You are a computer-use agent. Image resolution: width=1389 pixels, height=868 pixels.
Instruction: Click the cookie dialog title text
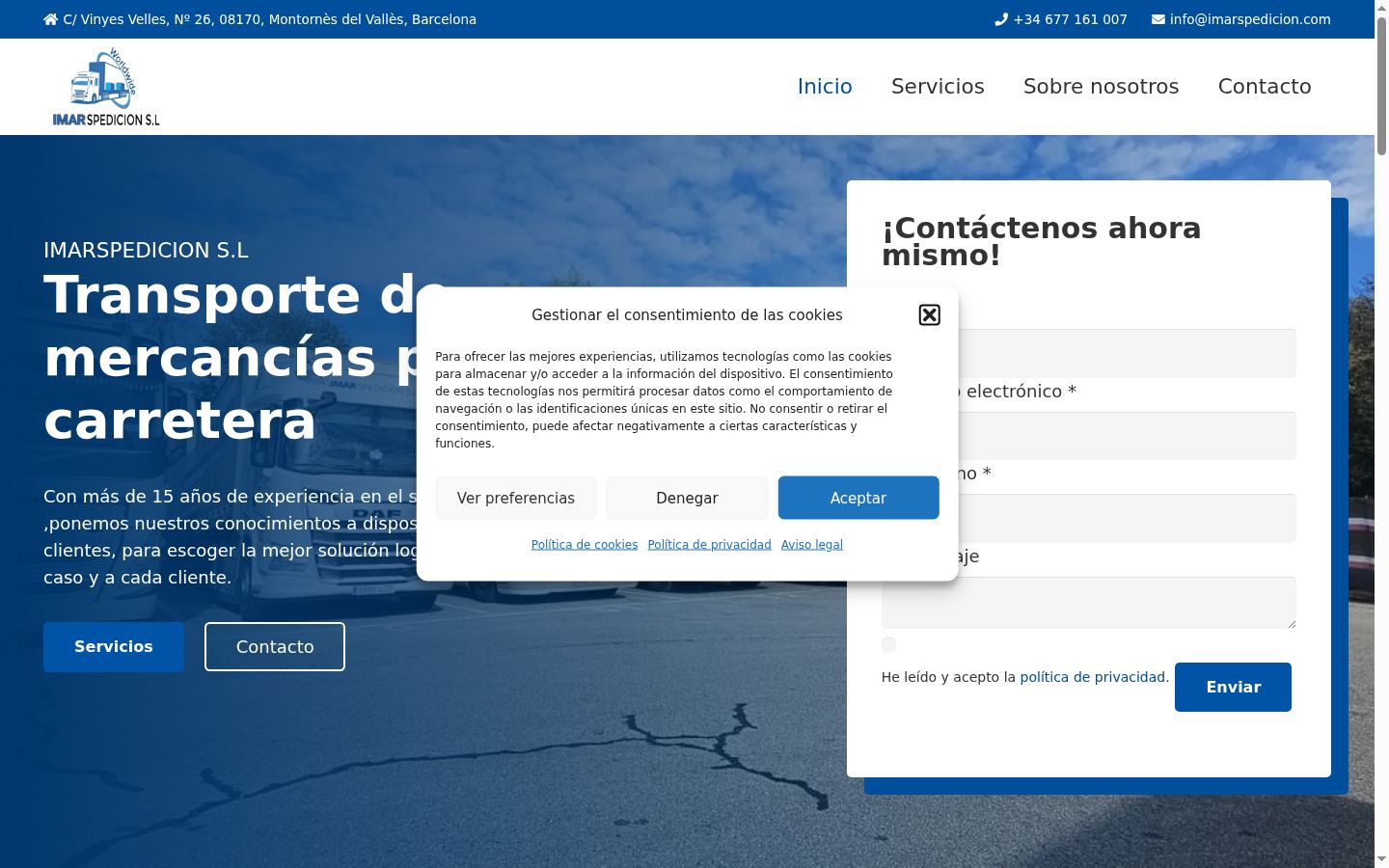[x=687, y=315]
